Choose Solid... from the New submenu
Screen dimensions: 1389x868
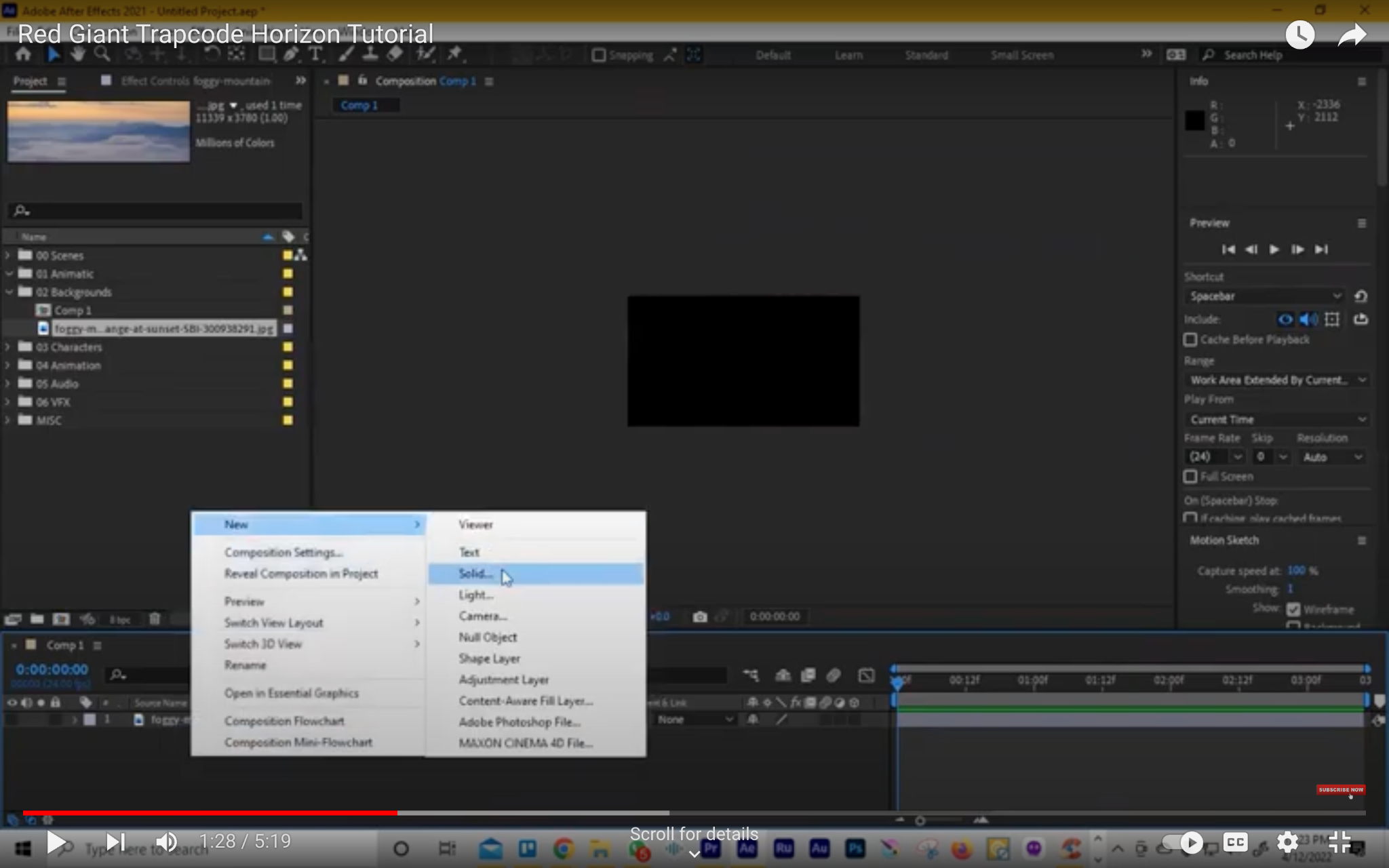click(x=475, y=574)
